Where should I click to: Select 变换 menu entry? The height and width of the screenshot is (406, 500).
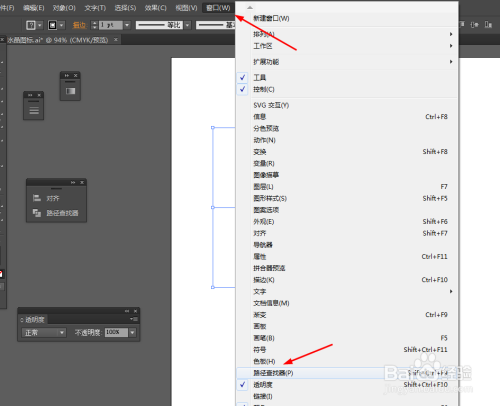(x=347, y=152)
